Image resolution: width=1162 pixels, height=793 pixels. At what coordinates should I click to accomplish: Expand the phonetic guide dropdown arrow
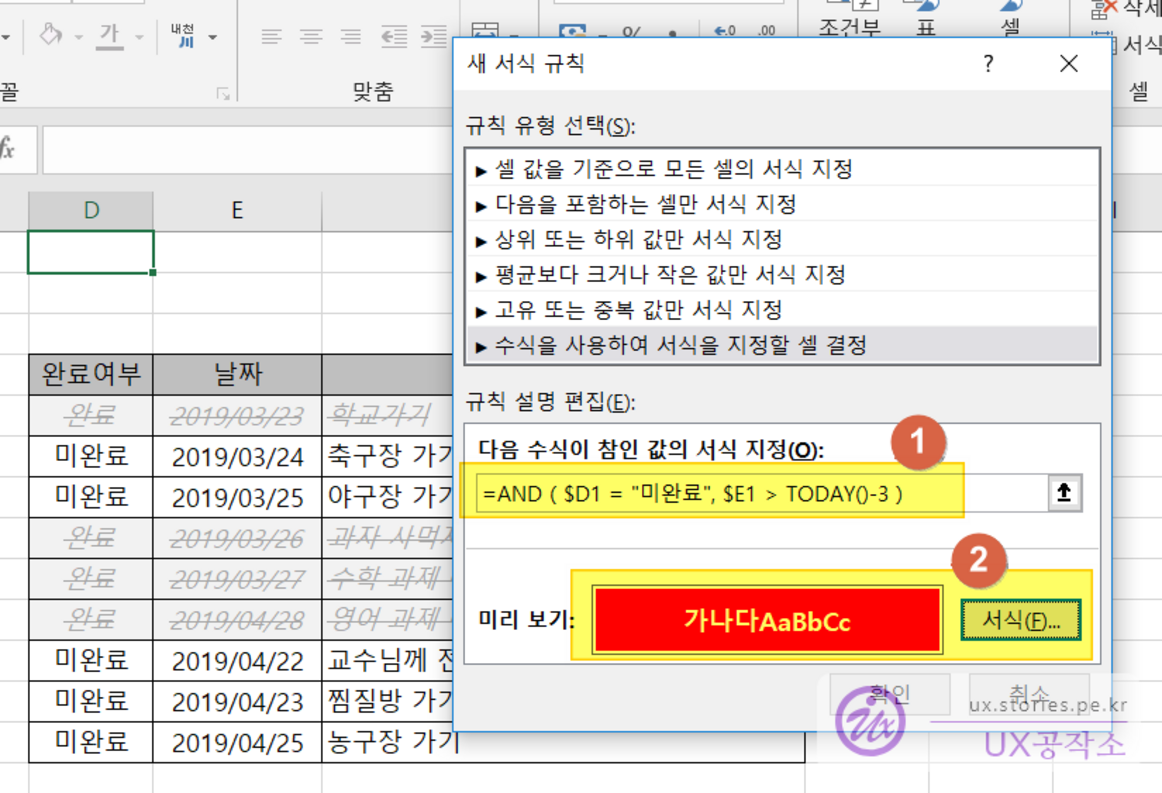[x=212, y=38]
